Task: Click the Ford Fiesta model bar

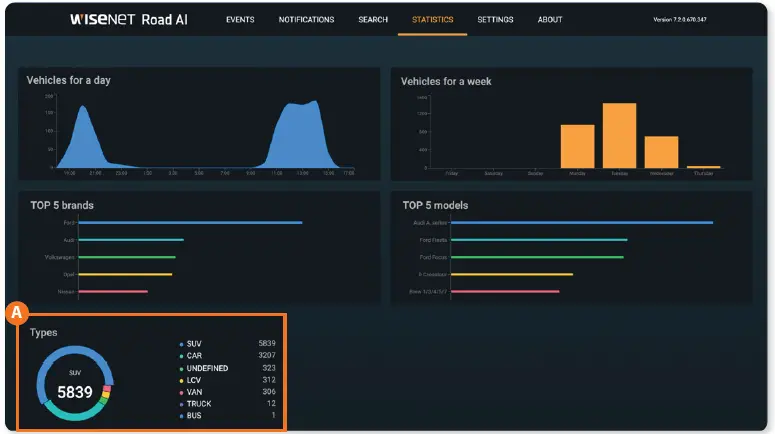Action: coord(539,240)
